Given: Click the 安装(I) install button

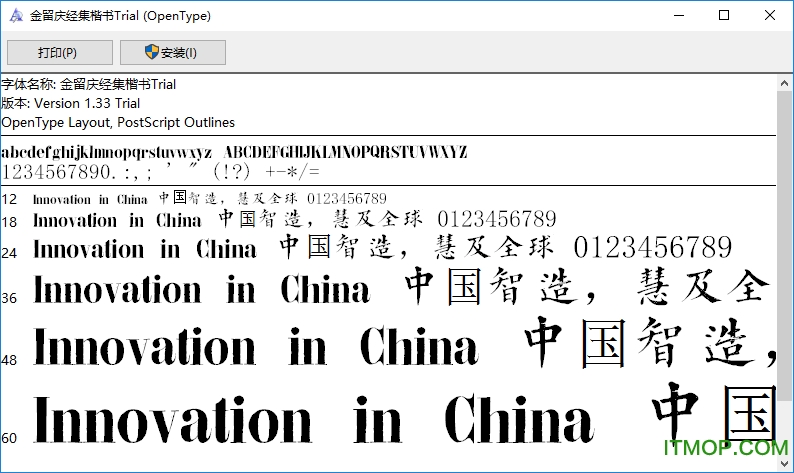Looking at the screenshot, I should pyautogui.click(x=173, y=53).
